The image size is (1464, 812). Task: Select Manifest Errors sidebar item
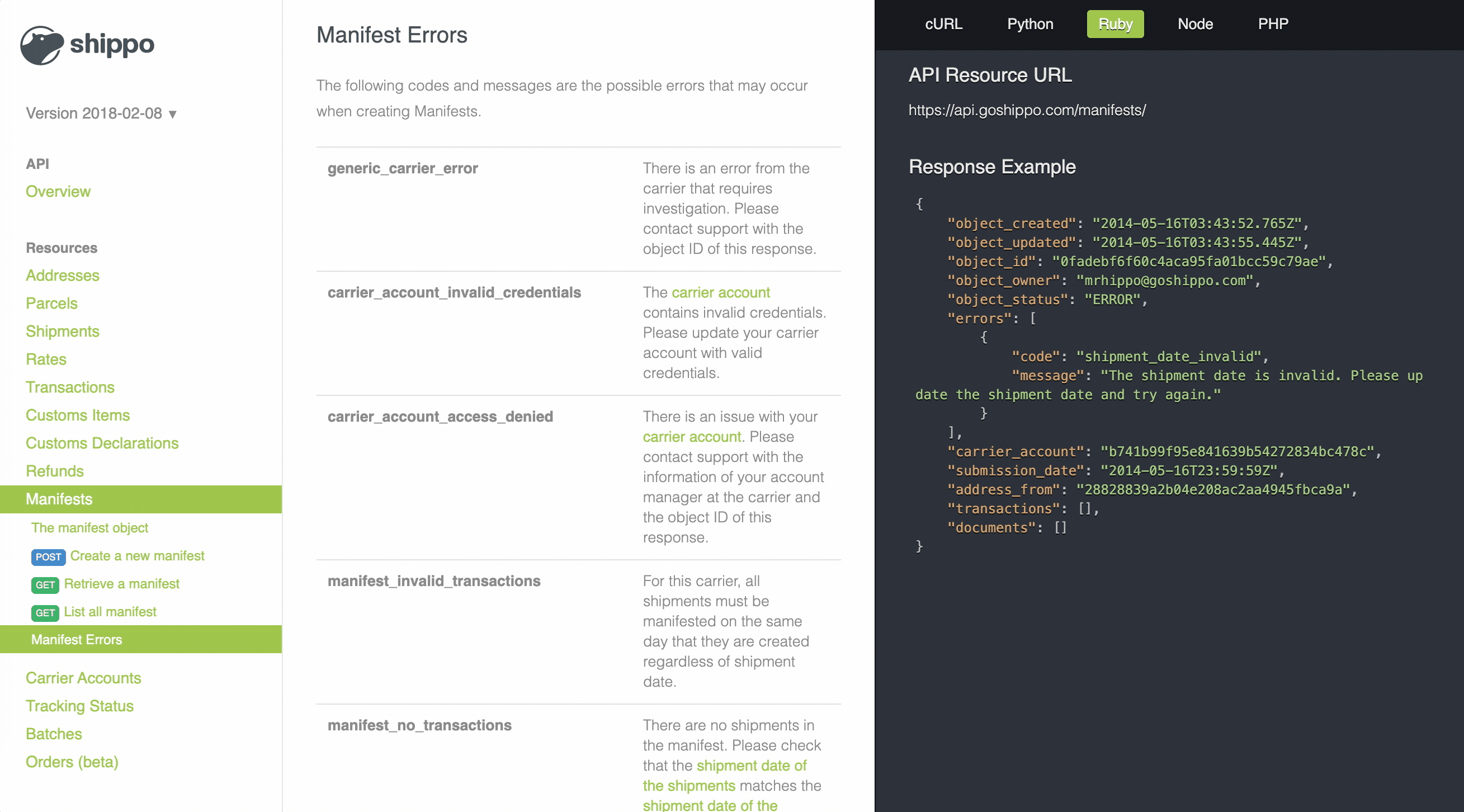141,639
